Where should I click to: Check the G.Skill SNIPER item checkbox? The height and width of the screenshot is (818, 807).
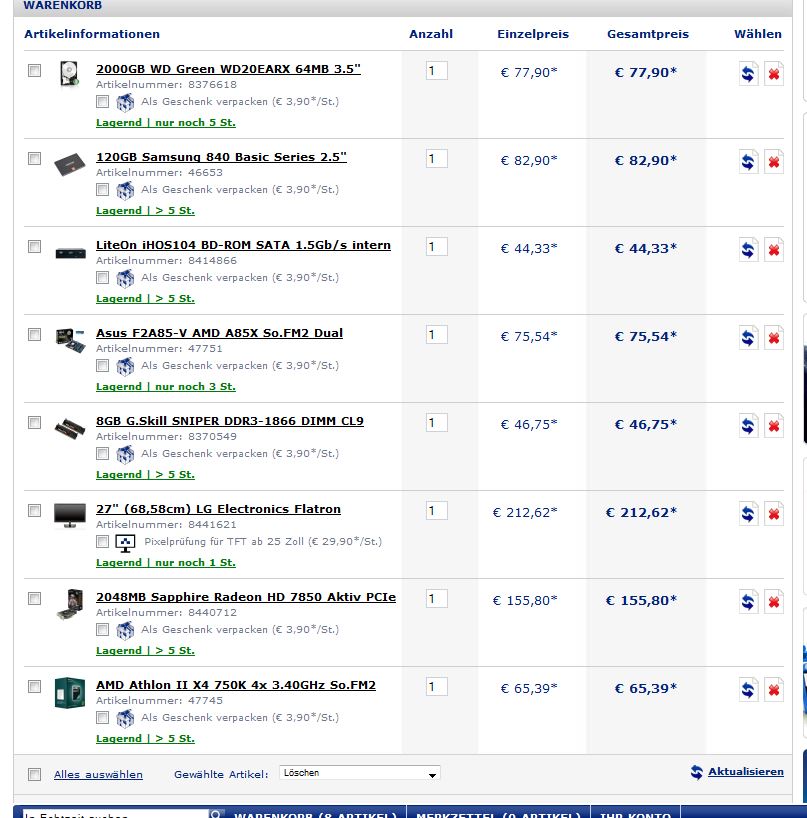[34, 423]
